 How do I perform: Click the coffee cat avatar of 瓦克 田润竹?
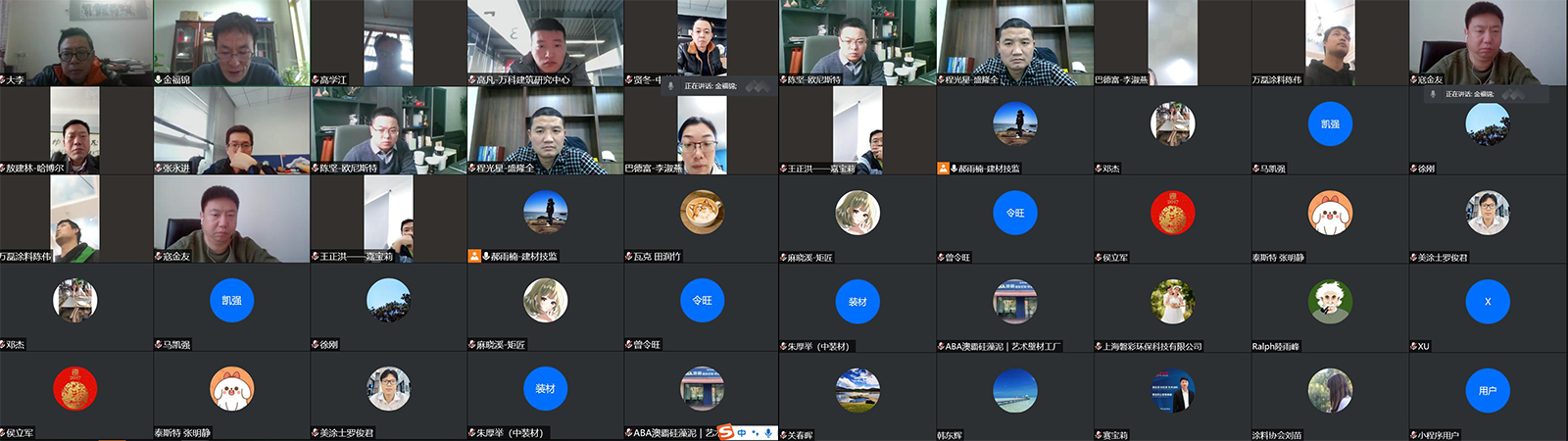click(702, 213)
